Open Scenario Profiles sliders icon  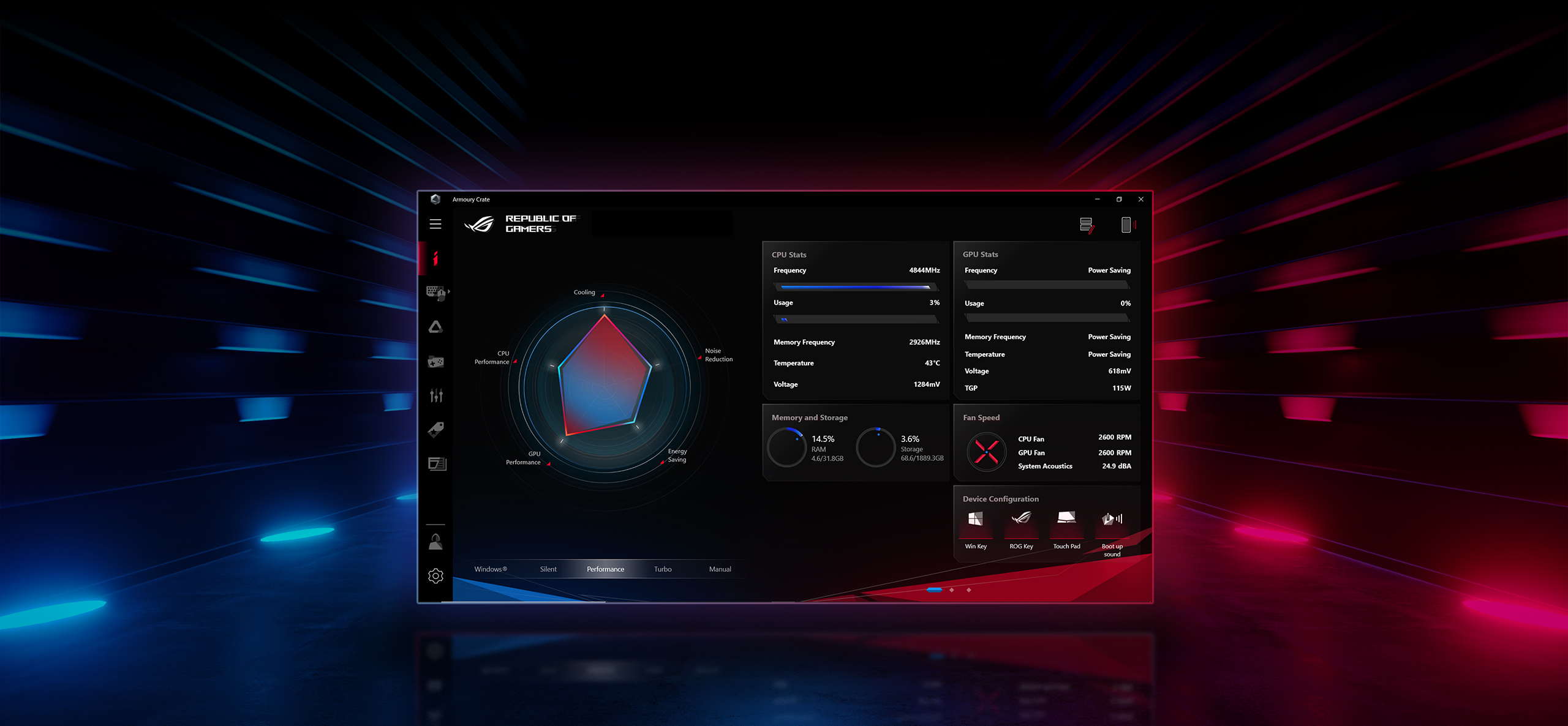[435, 395]
